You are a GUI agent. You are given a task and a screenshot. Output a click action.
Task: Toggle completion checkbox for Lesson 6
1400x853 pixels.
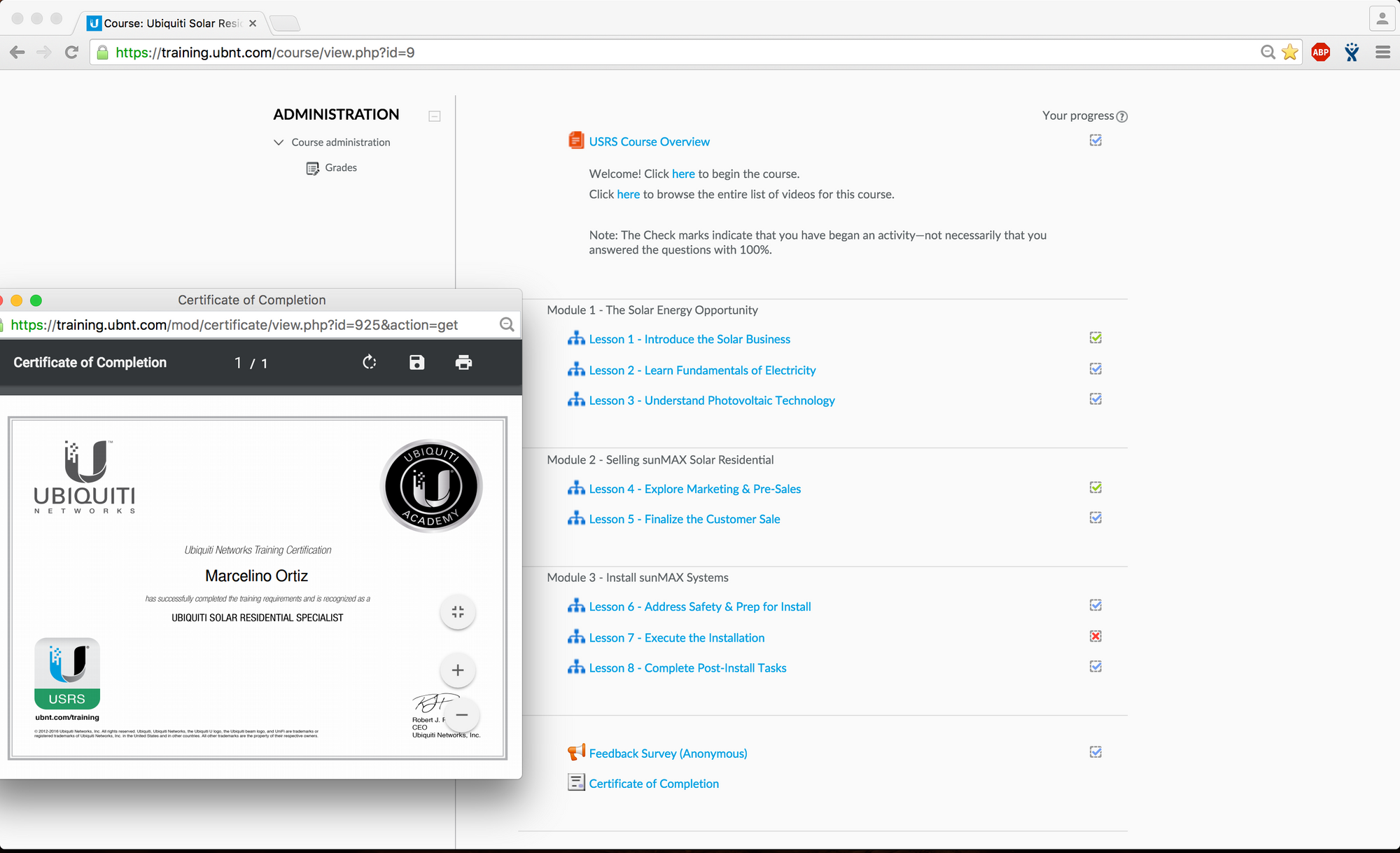pyautogui.click(x=1096, y=605)
